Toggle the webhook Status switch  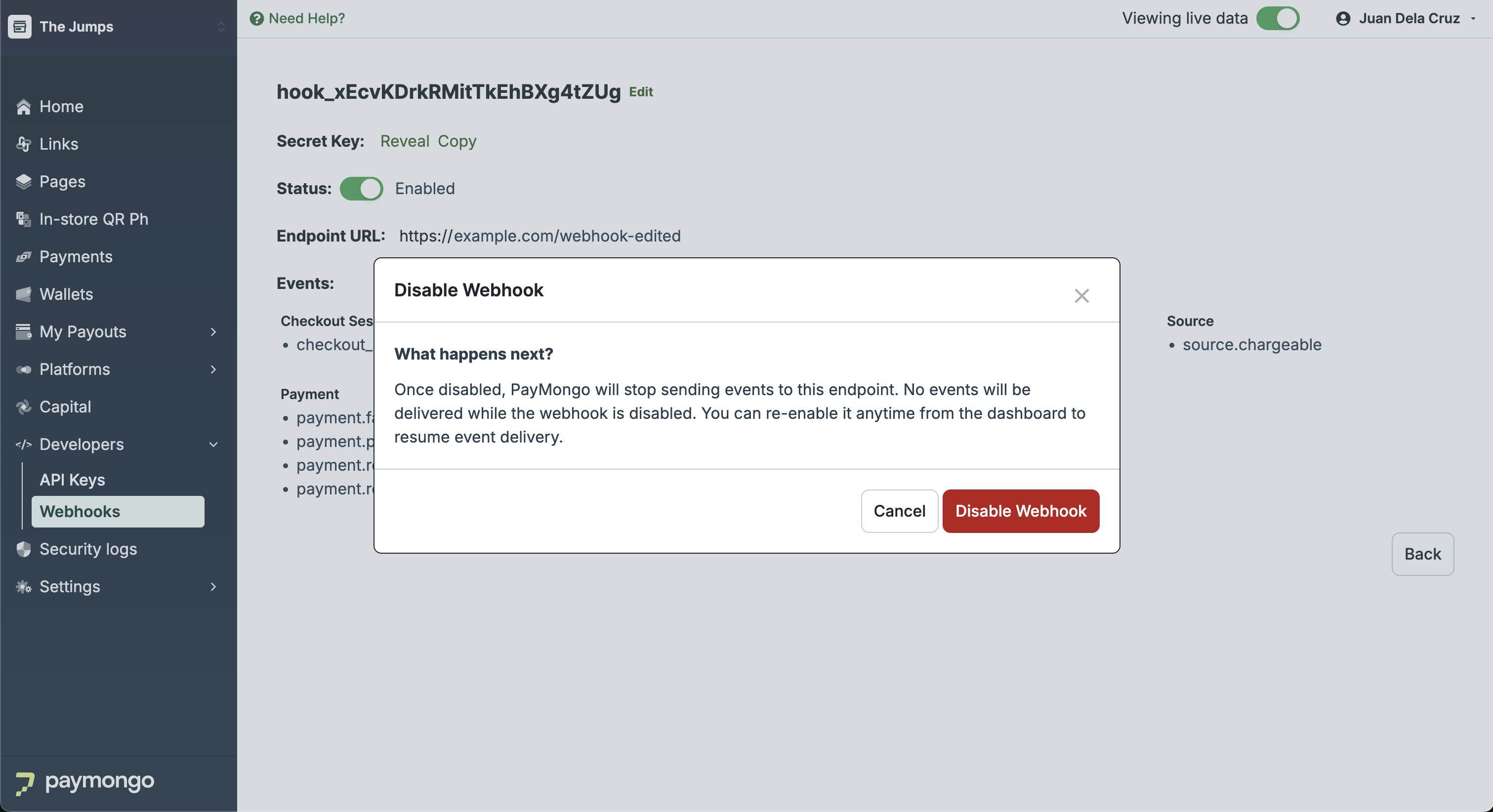tap(361, 189)
